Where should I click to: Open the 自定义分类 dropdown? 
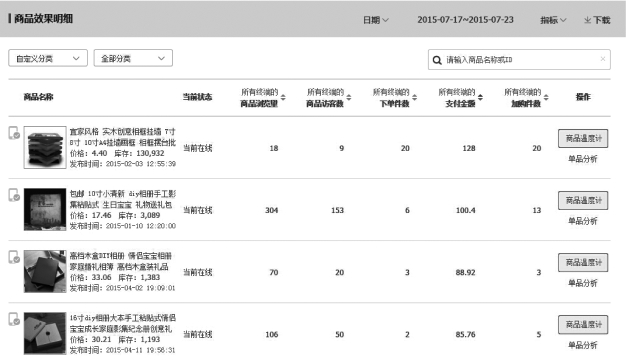pyautogui.click(x=48, y=58)
